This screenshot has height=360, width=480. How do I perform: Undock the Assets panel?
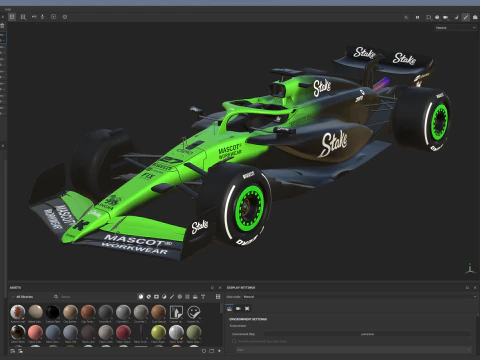[x=212, y=287]
